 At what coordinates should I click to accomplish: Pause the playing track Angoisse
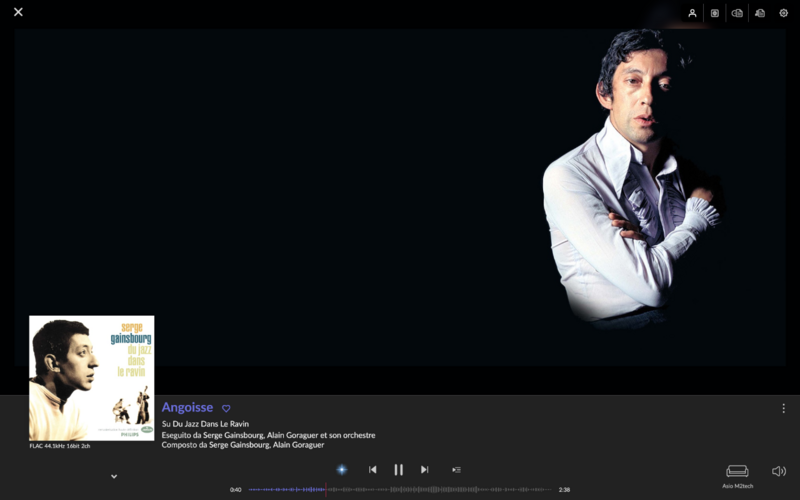tap(398, 469)
